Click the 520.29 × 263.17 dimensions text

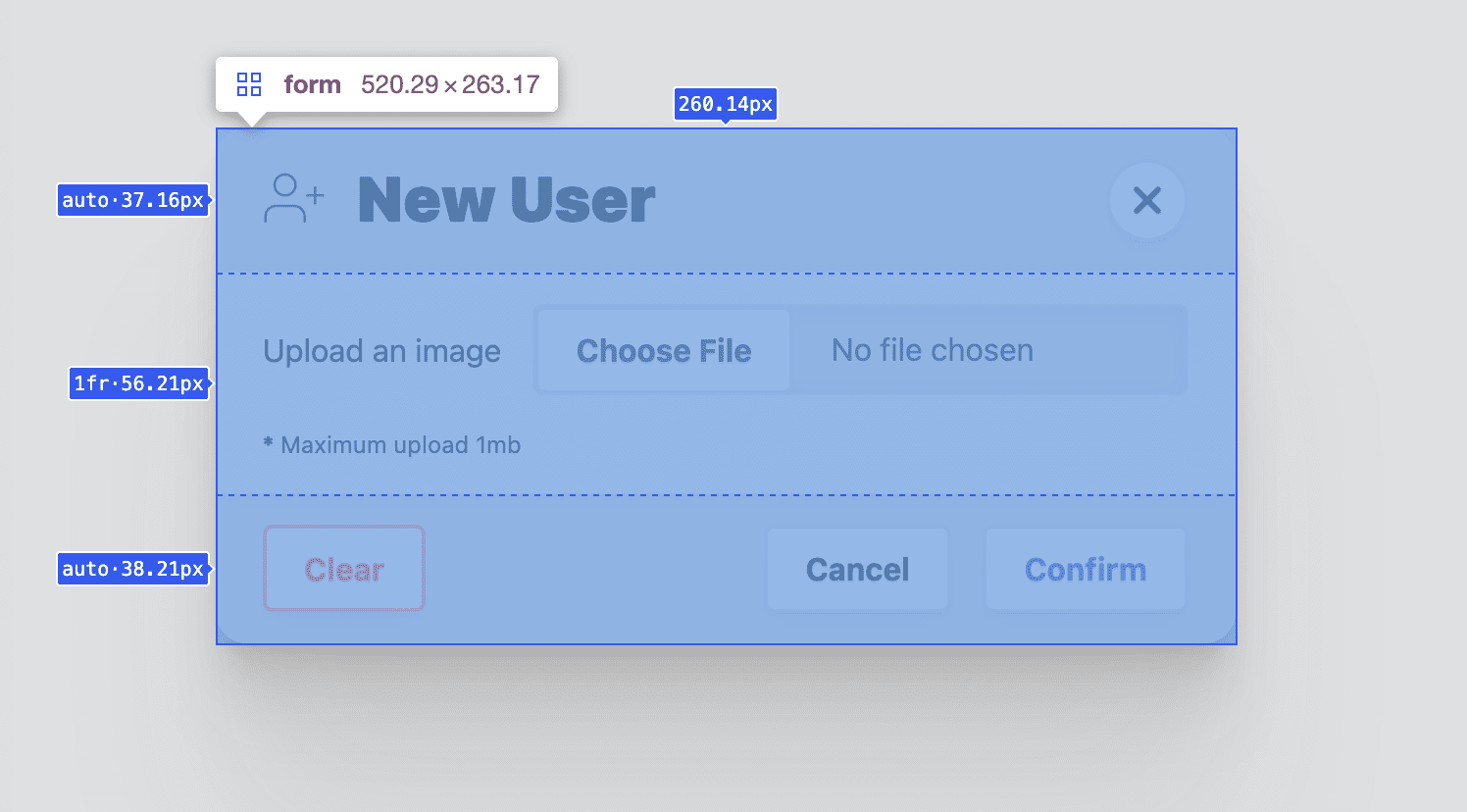click(x=451, y=84)
